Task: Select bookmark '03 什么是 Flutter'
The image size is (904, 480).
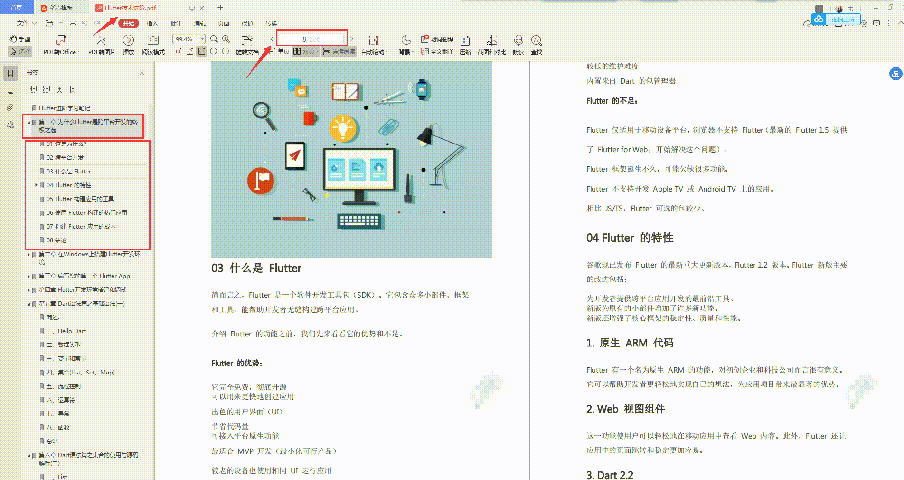Action: [68, 171]
